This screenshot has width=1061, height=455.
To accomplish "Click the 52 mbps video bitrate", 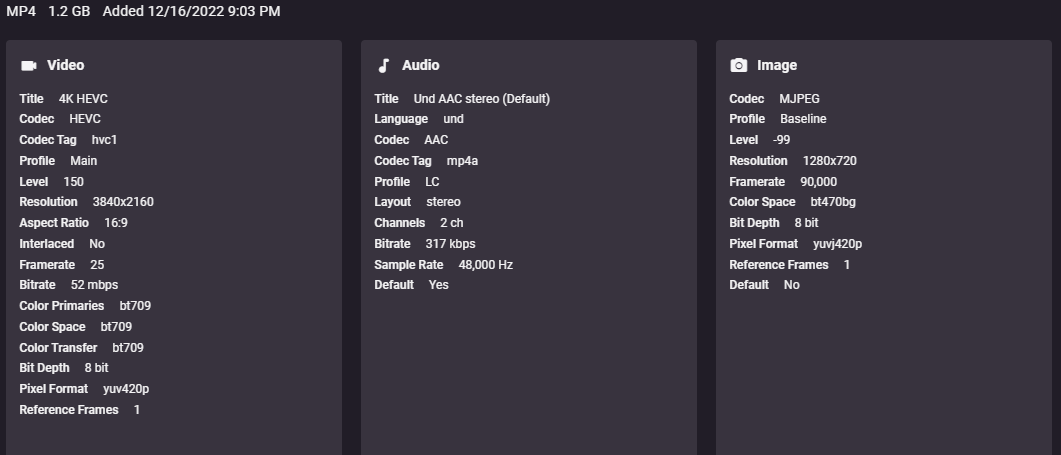I will click(96, 285).
